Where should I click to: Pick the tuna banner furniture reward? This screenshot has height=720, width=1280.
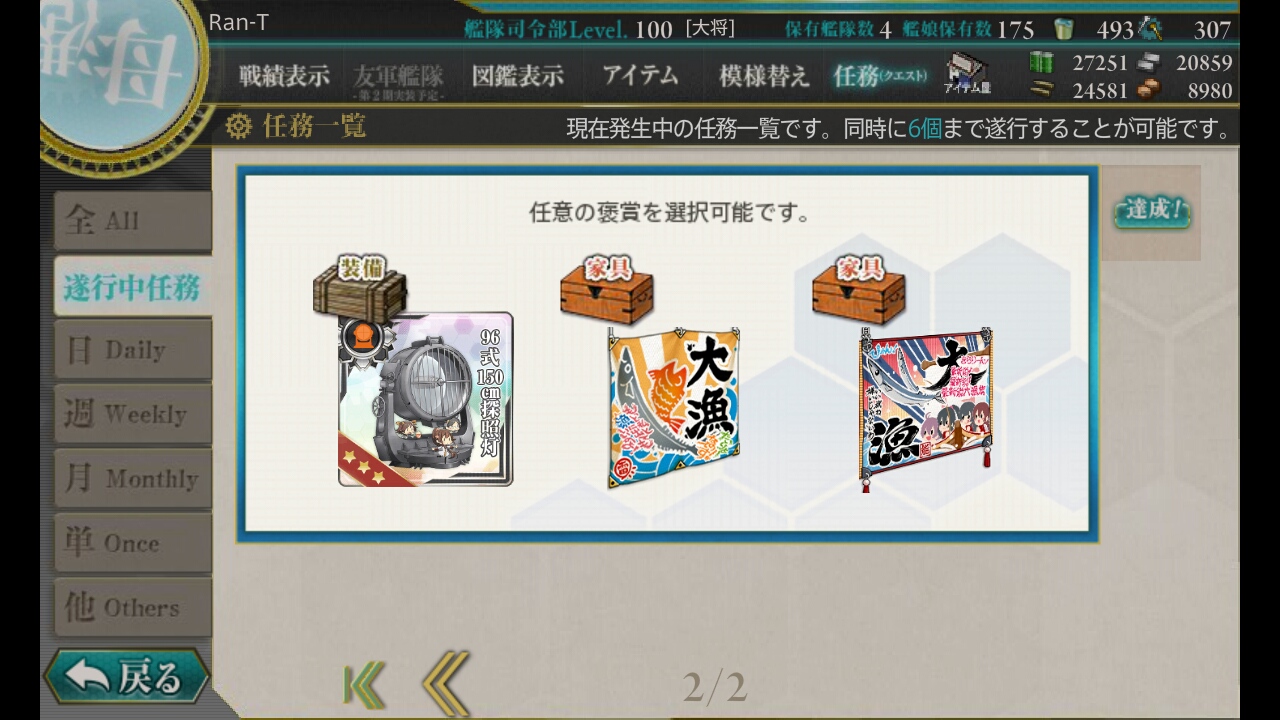tap(926, 410)
